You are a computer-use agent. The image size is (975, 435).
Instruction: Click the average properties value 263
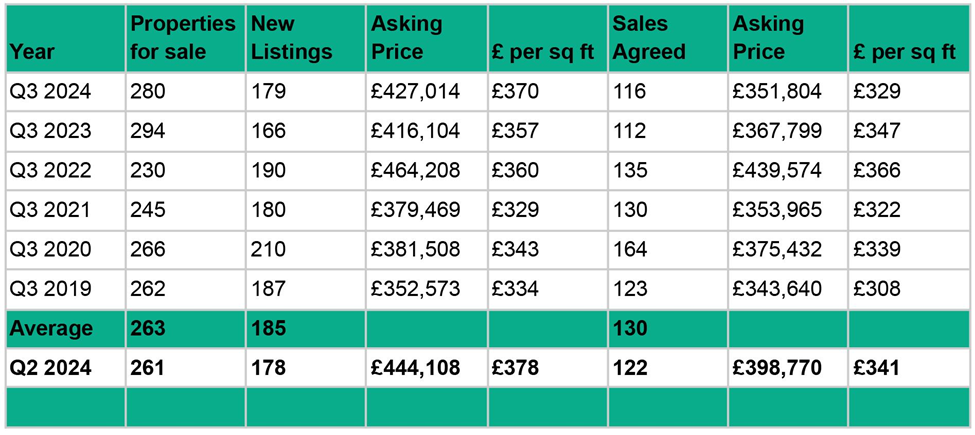pos(147,329)
